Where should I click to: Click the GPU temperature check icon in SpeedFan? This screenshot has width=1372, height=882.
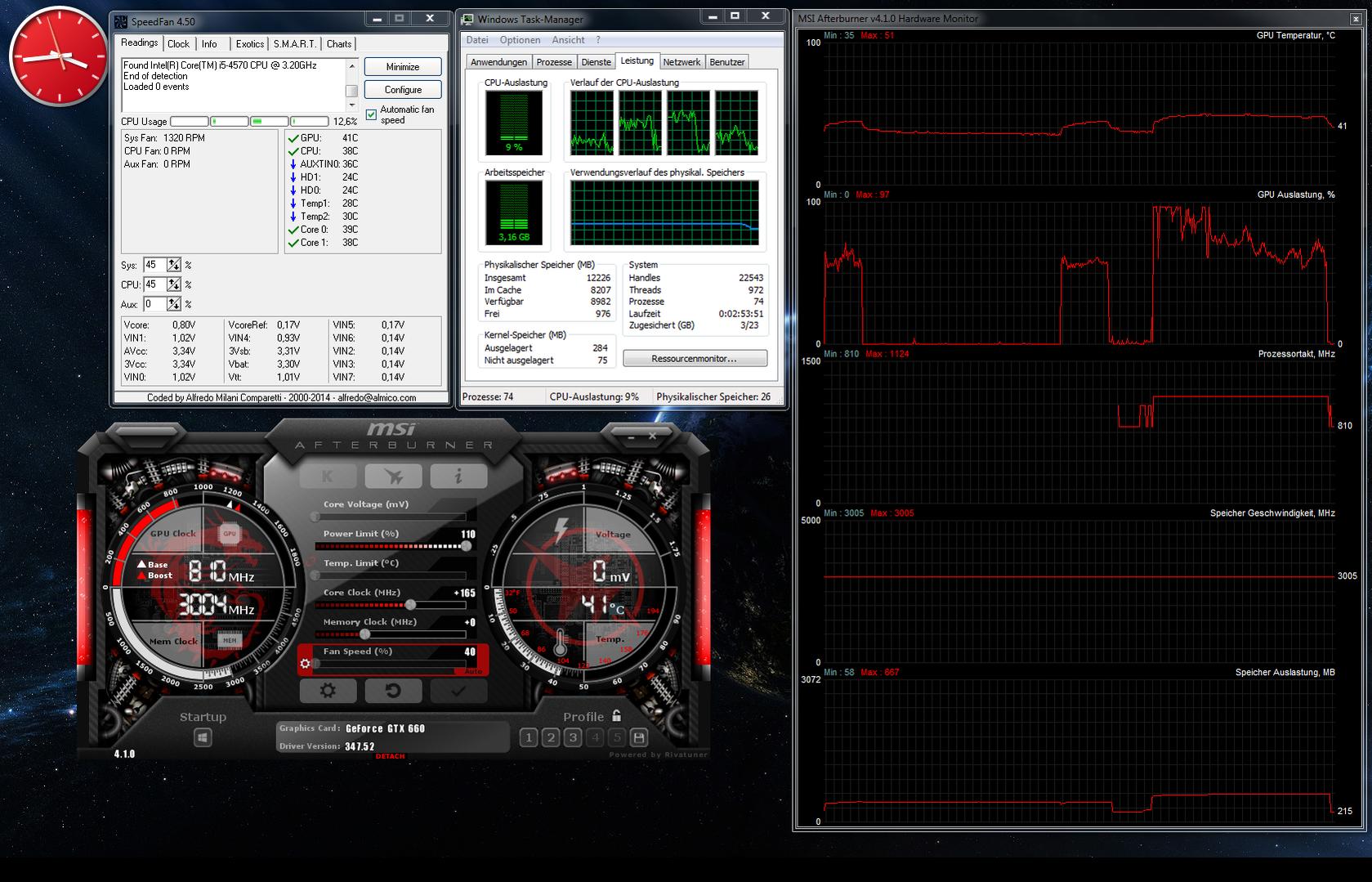click(293, 138)
